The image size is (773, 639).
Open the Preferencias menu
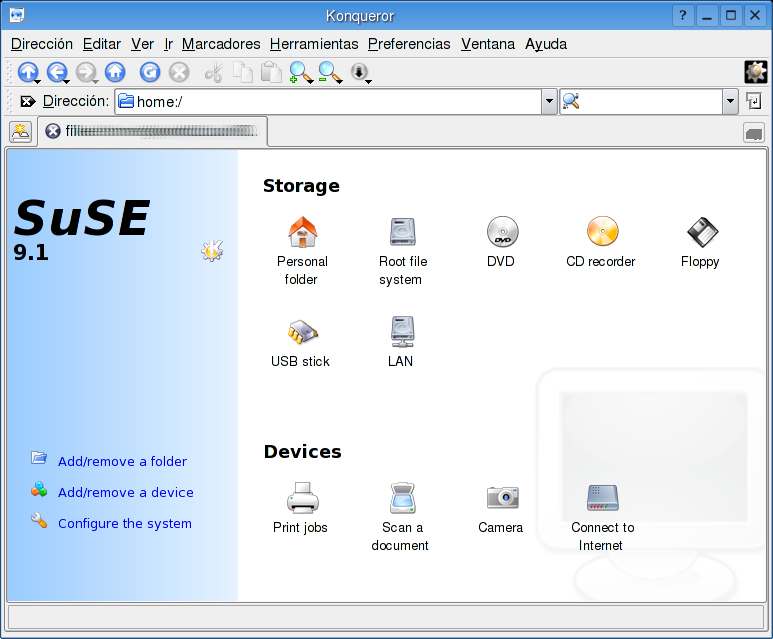(x=409, y=44)
